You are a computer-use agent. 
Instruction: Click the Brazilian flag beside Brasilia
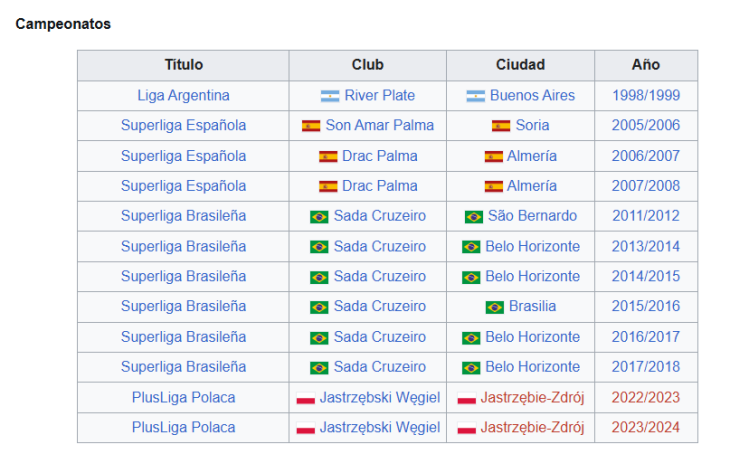click(x=495, y=307)
